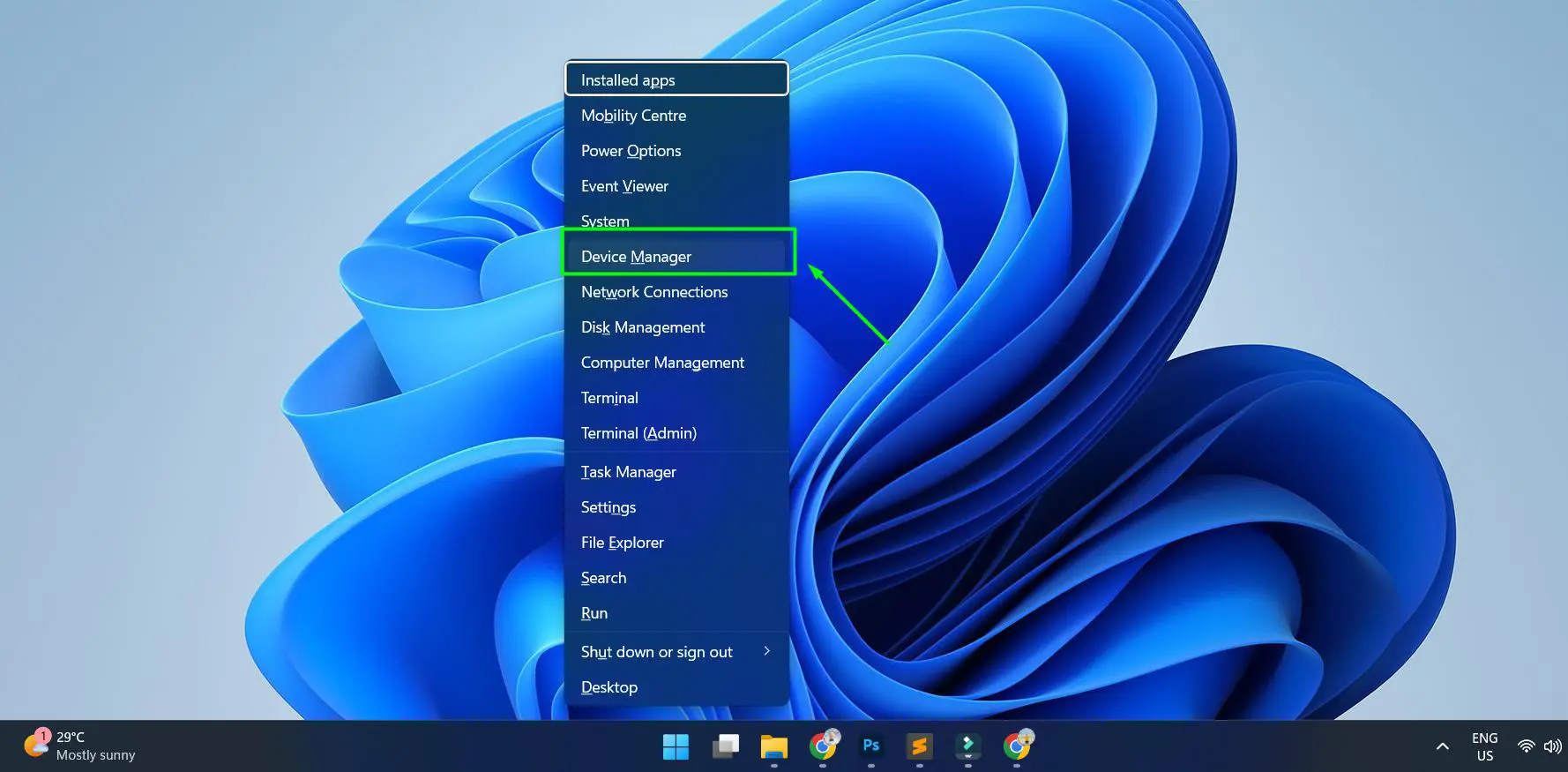1568x772 pixels.
Task: Switch the ENG US input language
Action: 1485,746
